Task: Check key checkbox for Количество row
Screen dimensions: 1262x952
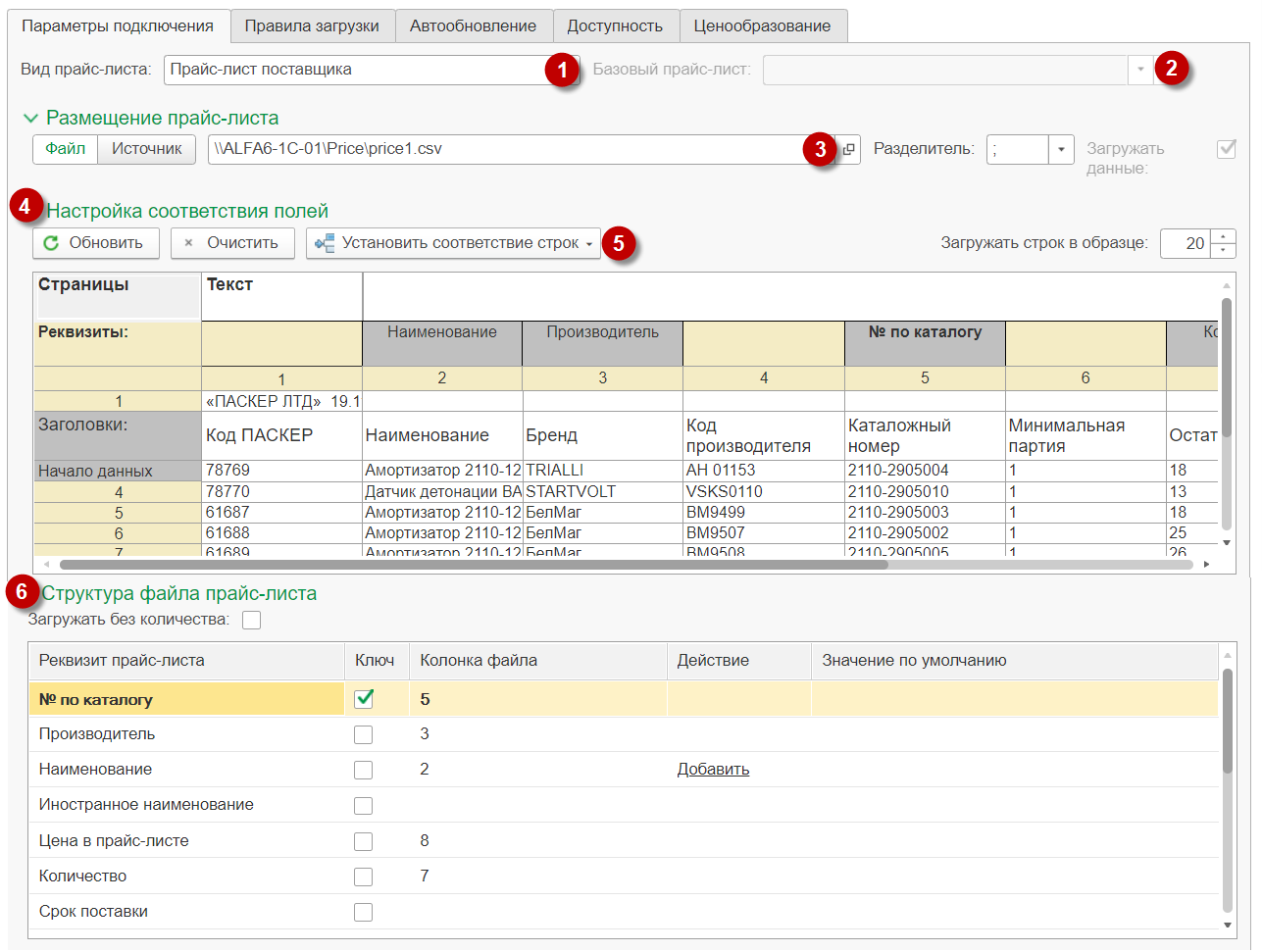Action: (x=364, y=877)
